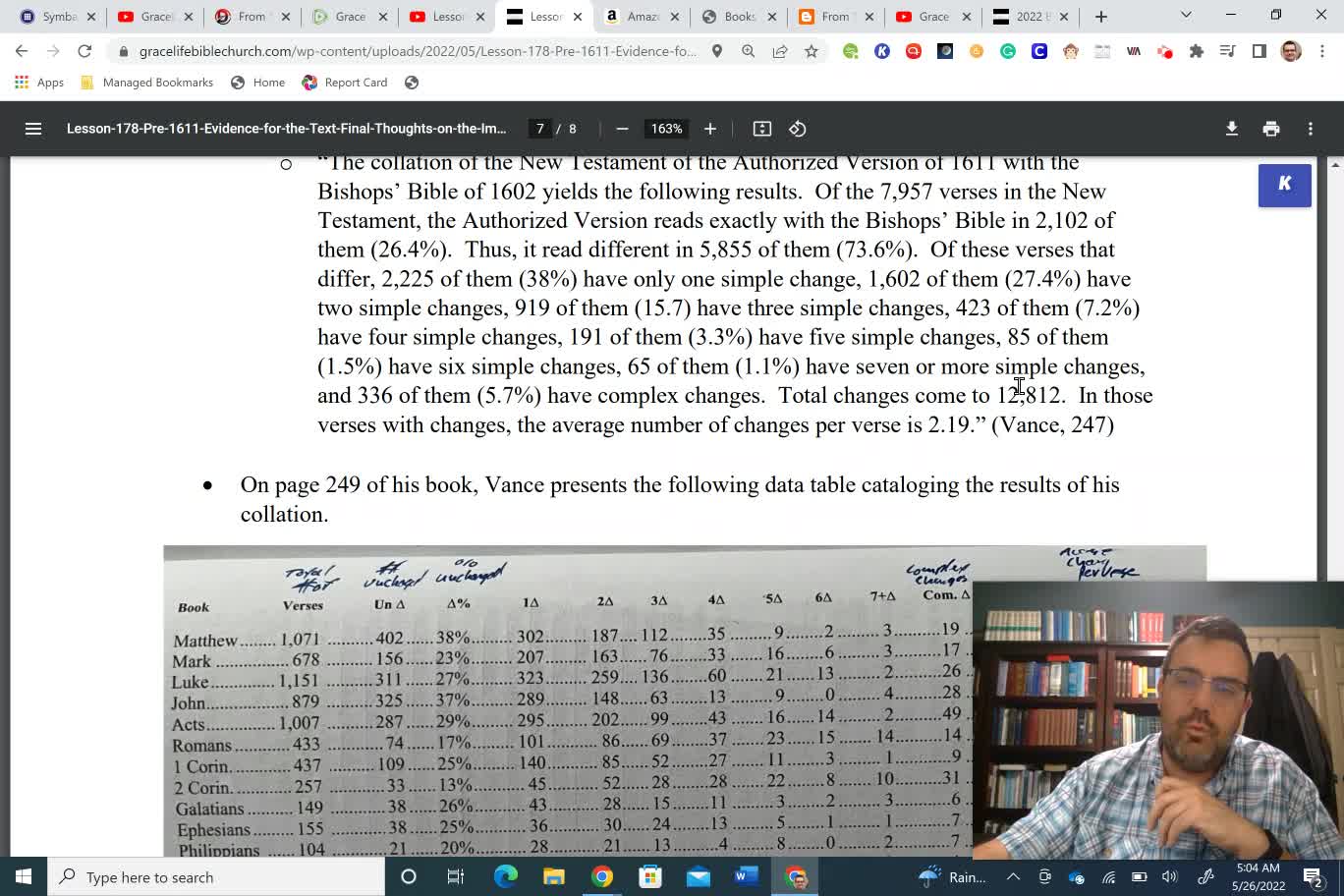Open the Home bookmark

point(257,83)
